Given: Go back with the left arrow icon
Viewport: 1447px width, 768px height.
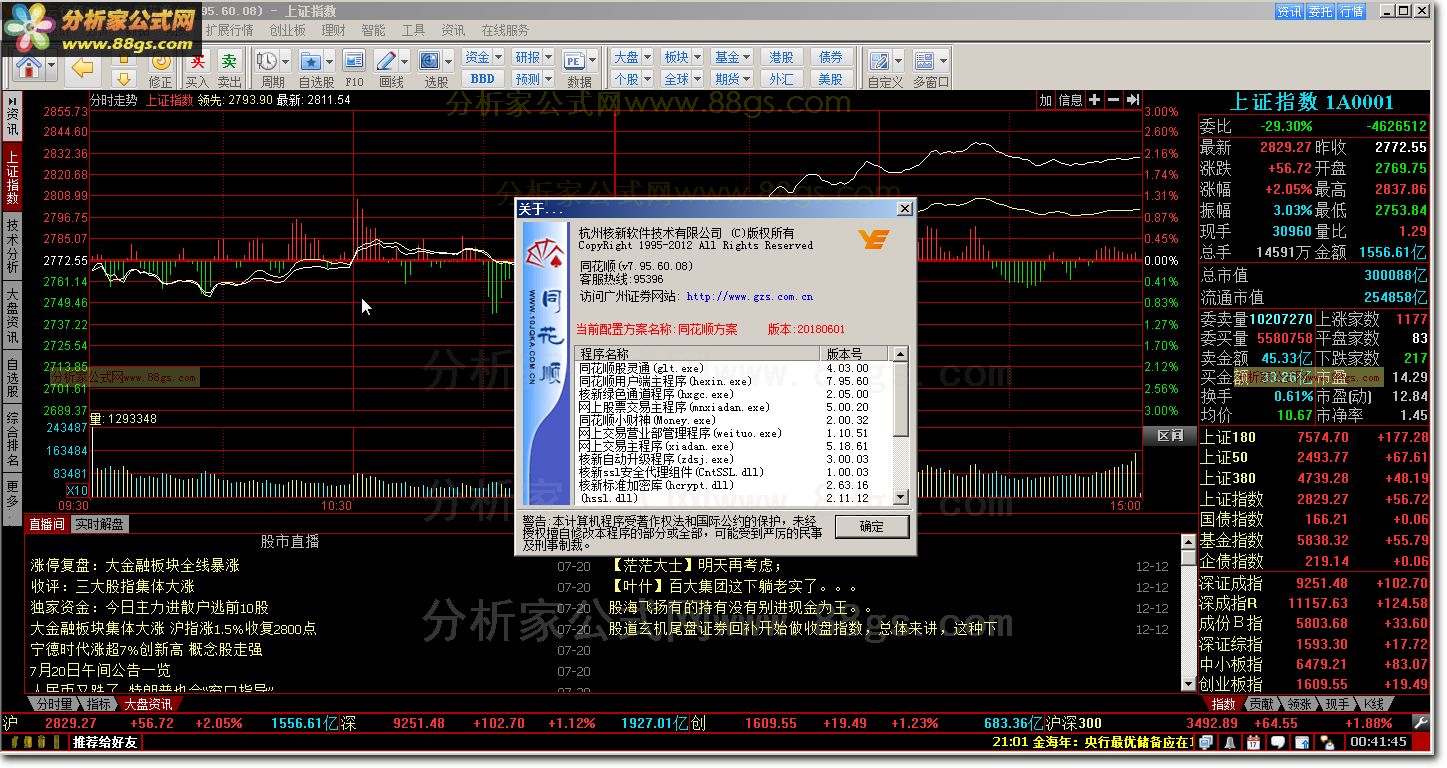Looking at the screenshot, I should (83, 66).
